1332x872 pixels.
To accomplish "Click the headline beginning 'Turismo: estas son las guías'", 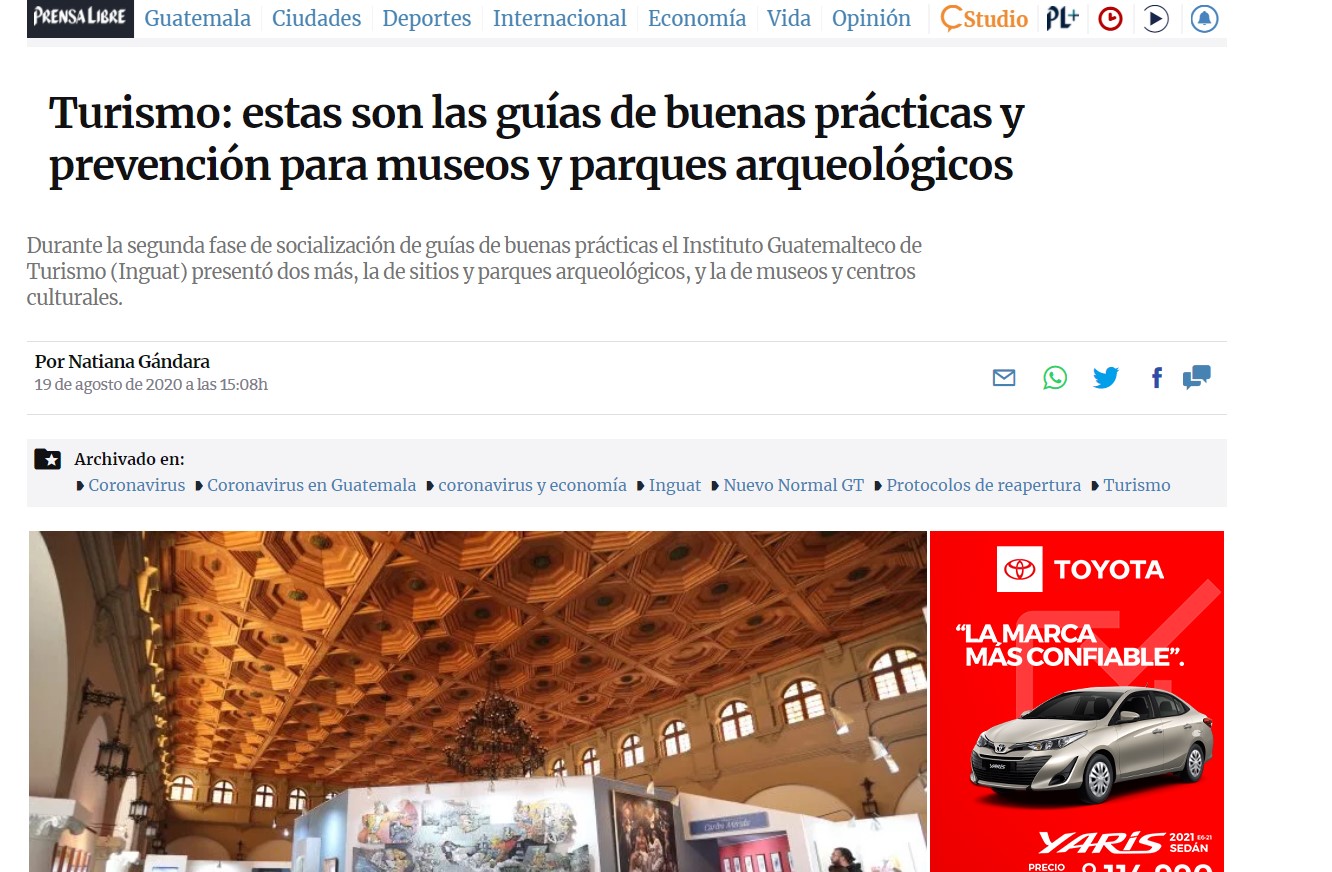I will [537, 140].
